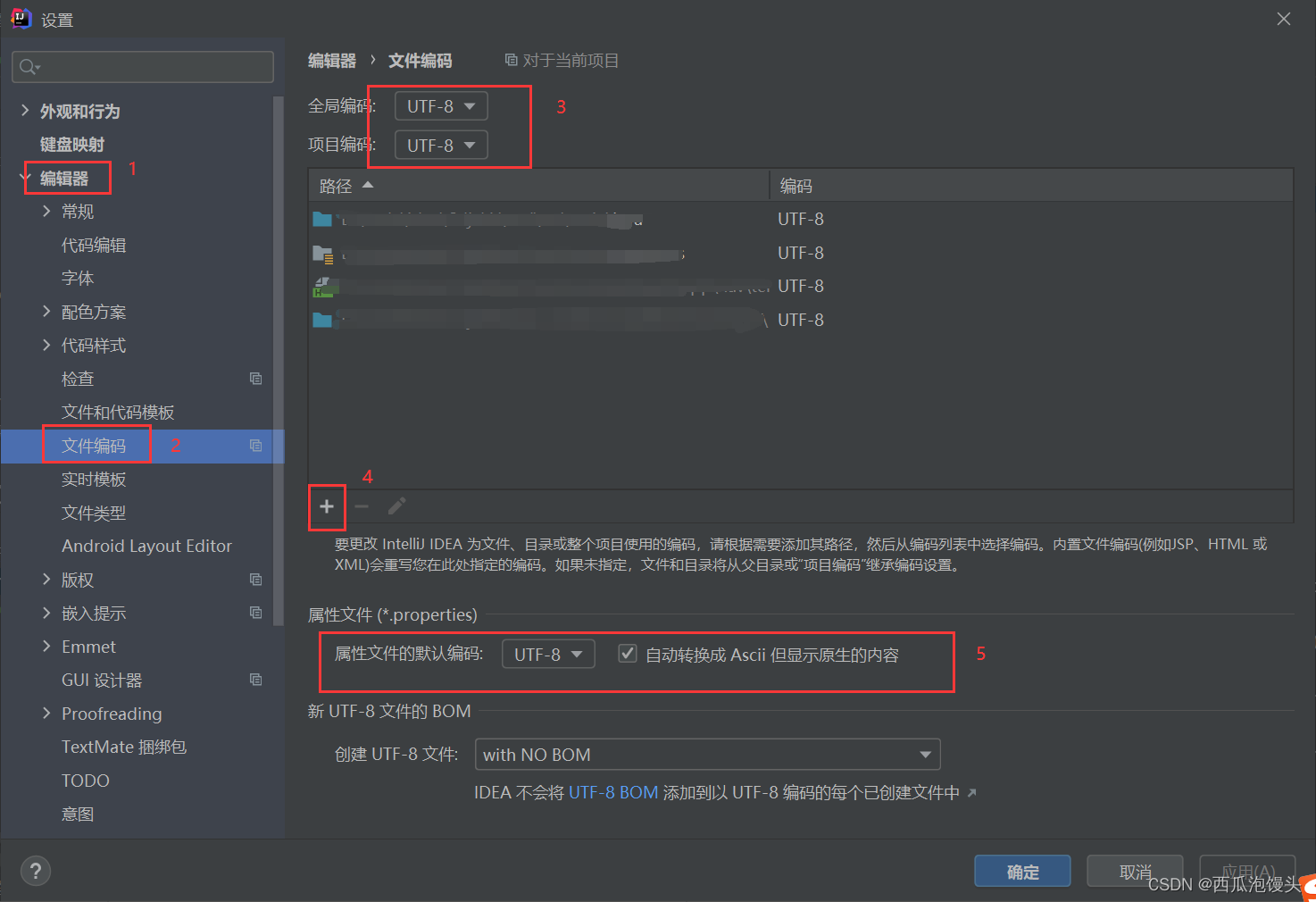This screenshot has height=902, width=1316.
Task: Click the 编码 column header
Action: [1031, 186]
